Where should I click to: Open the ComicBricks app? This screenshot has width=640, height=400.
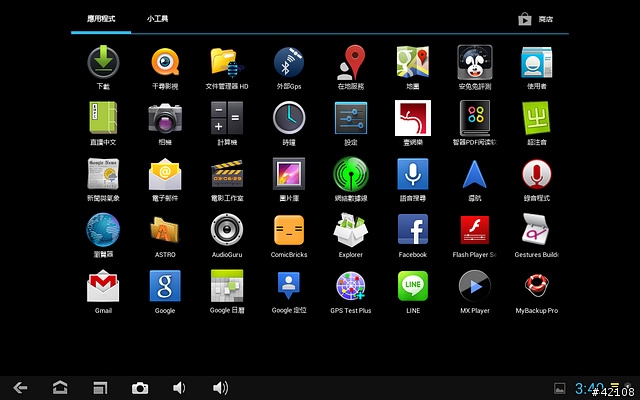coord(289,230)
